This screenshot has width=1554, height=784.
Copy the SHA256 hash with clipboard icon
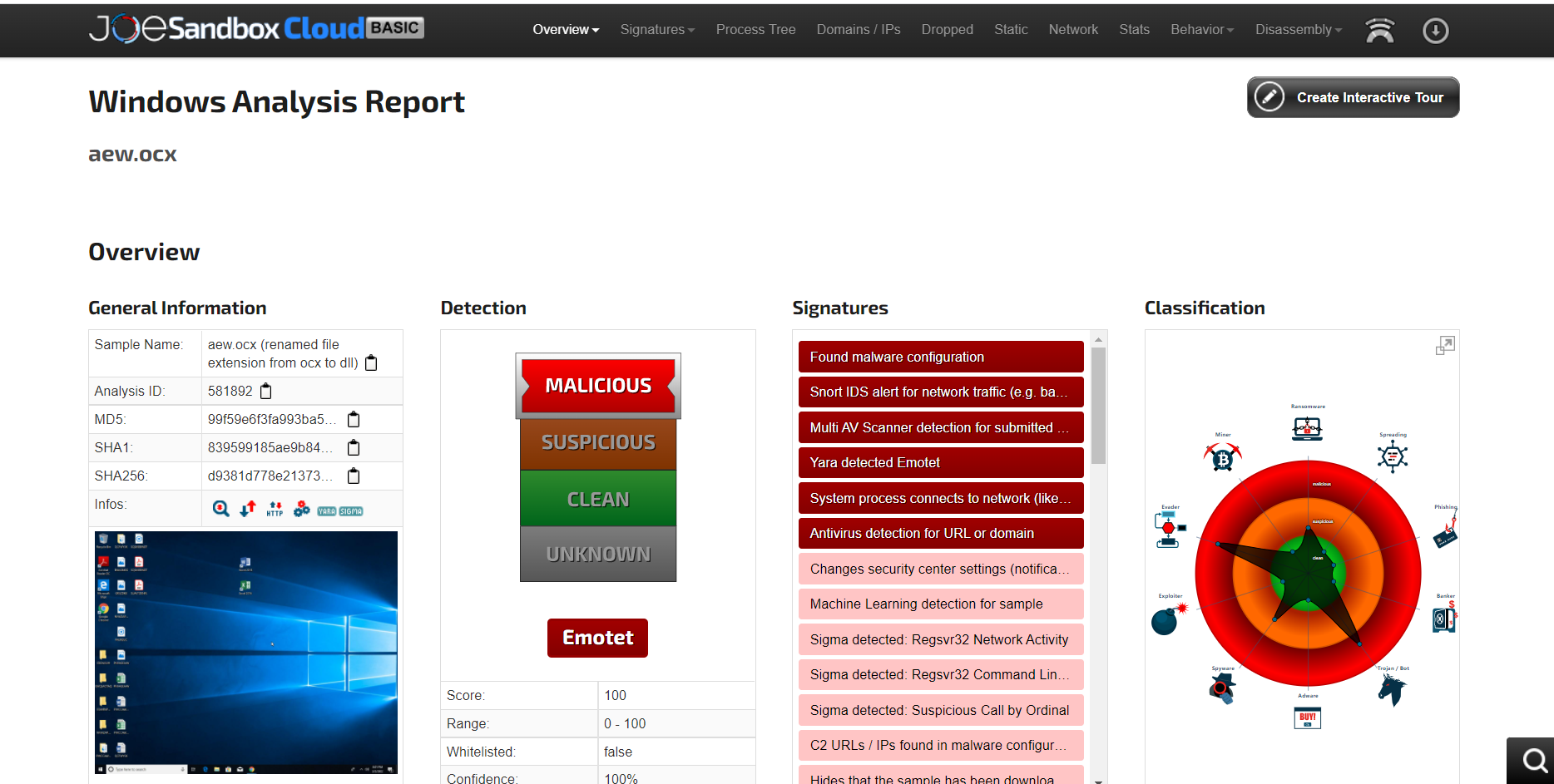click(x=354, y=476)
